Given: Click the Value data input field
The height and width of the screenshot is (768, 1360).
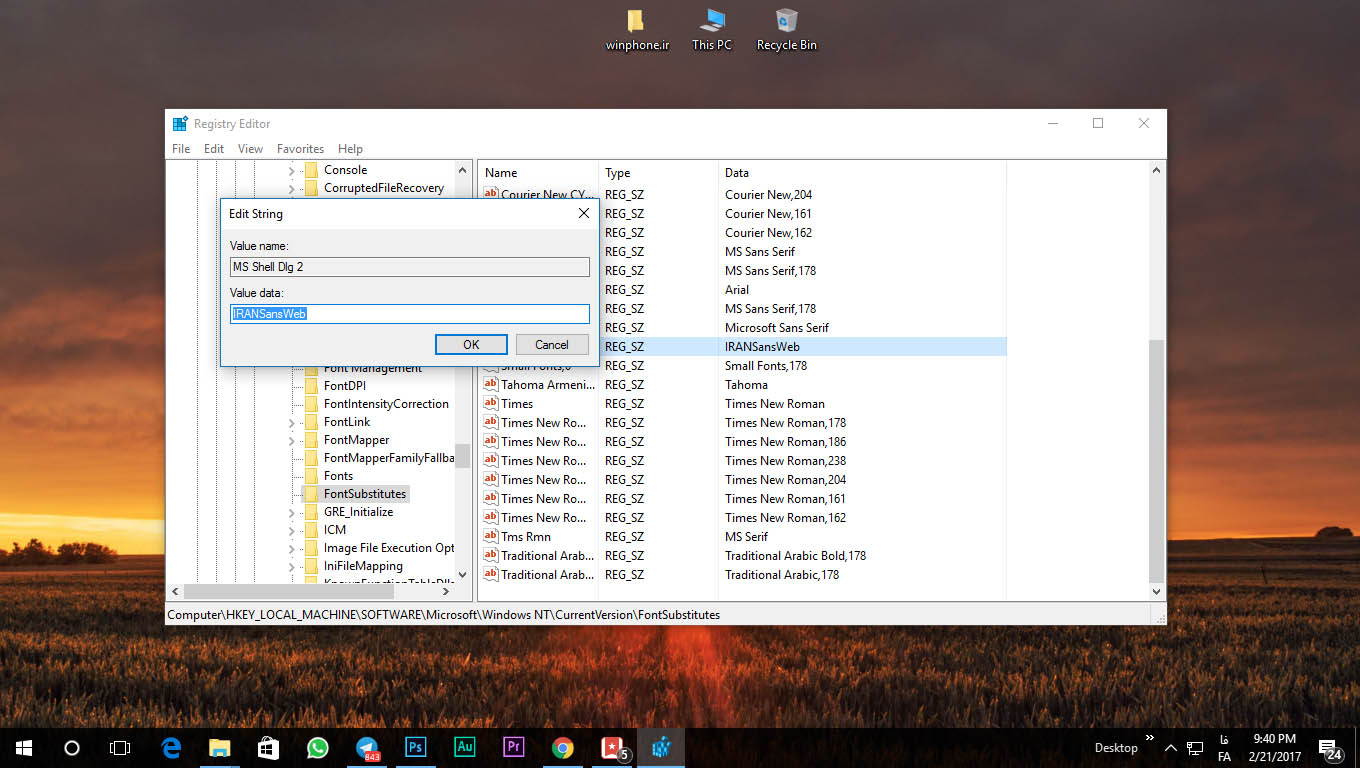Looking at the screenshot, I should [410, 314].
